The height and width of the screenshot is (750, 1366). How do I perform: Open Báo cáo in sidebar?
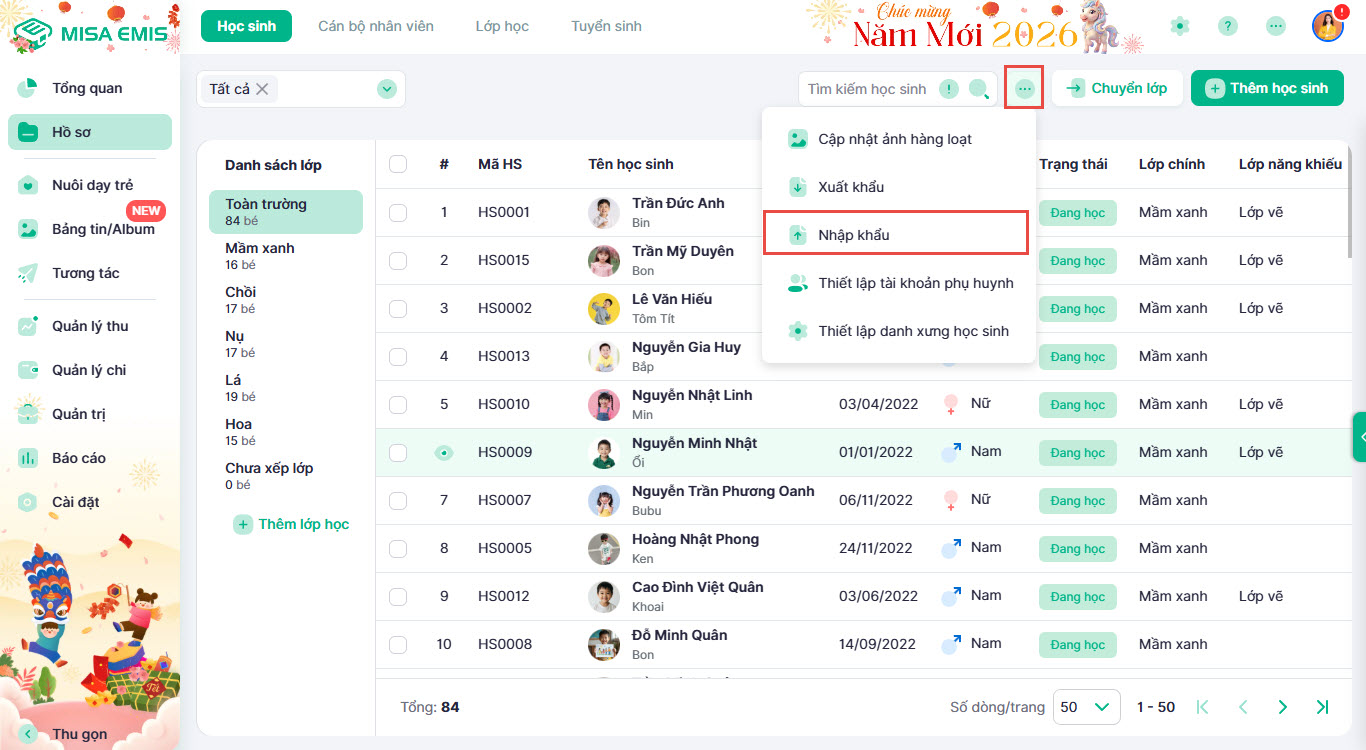[x=79, y=458]
